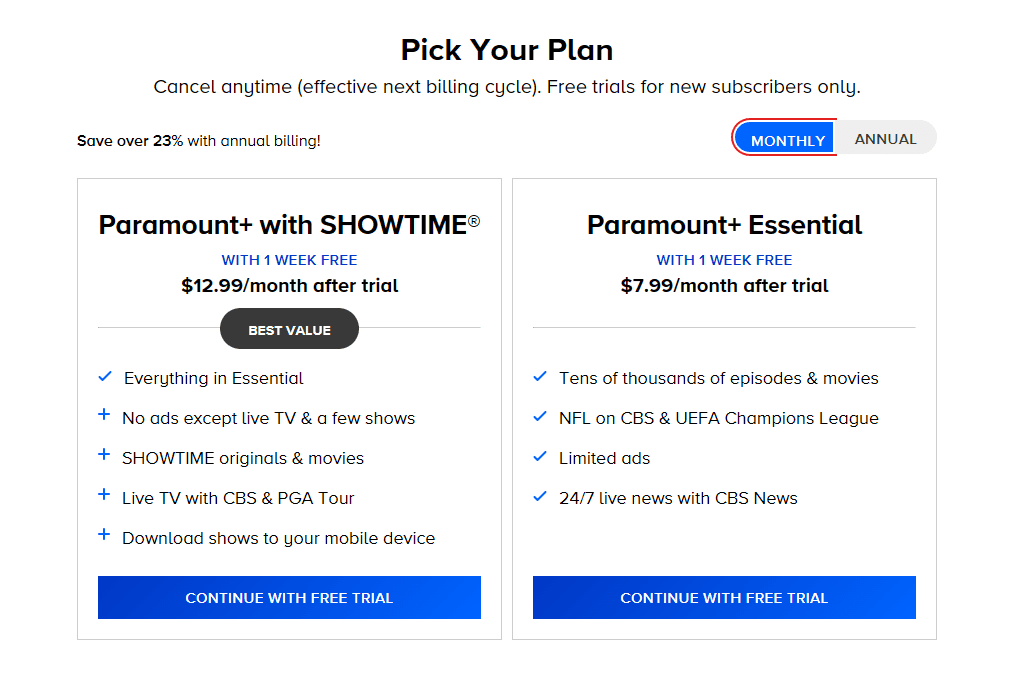Continue with free trial for SHOWTIME plan
The height and width of the screenshot is (676, 1014).
(289, 597)
